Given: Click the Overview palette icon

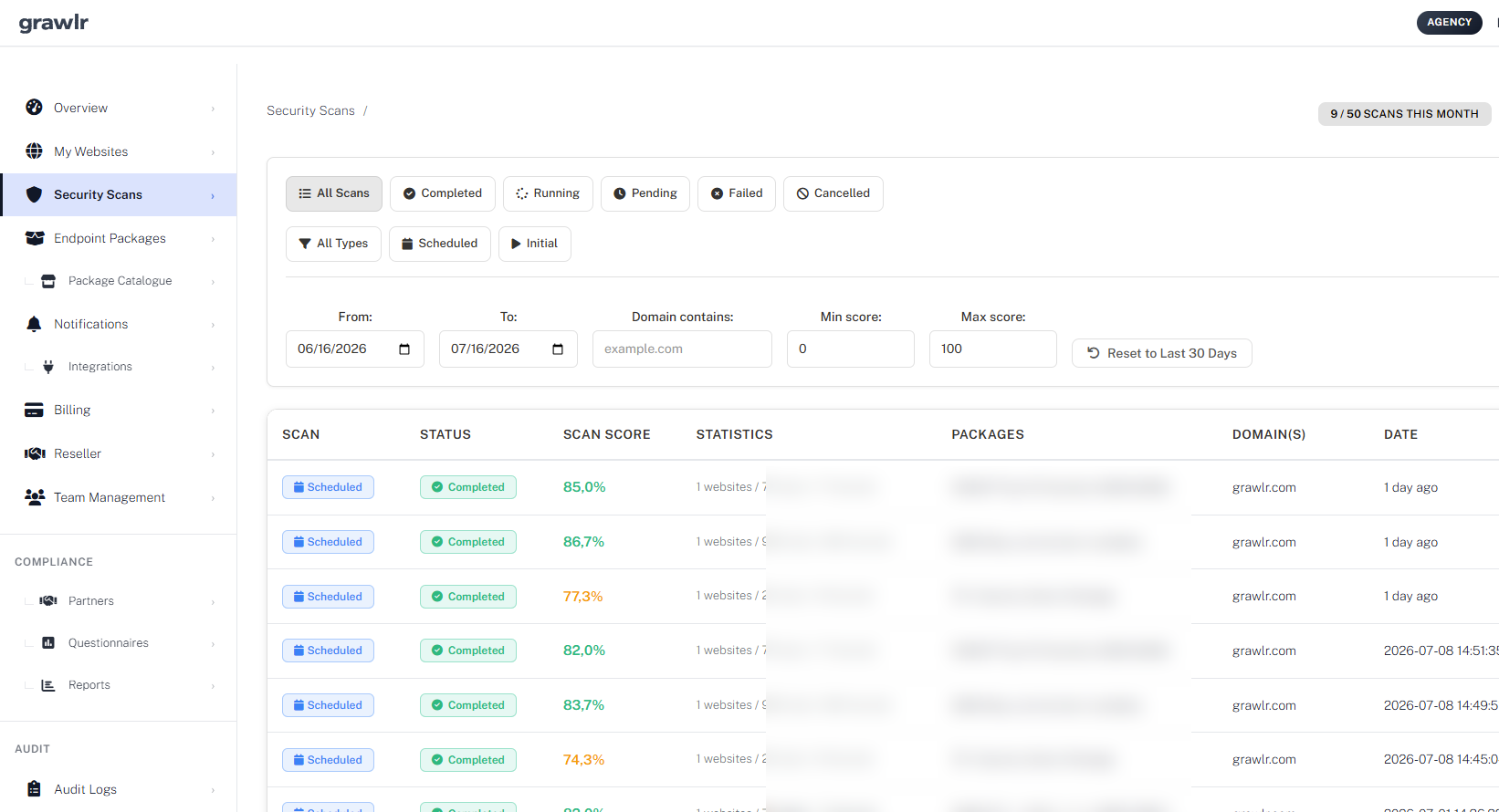Looking at the screenshot, I should pyautogui.click(x=34, y=108).
